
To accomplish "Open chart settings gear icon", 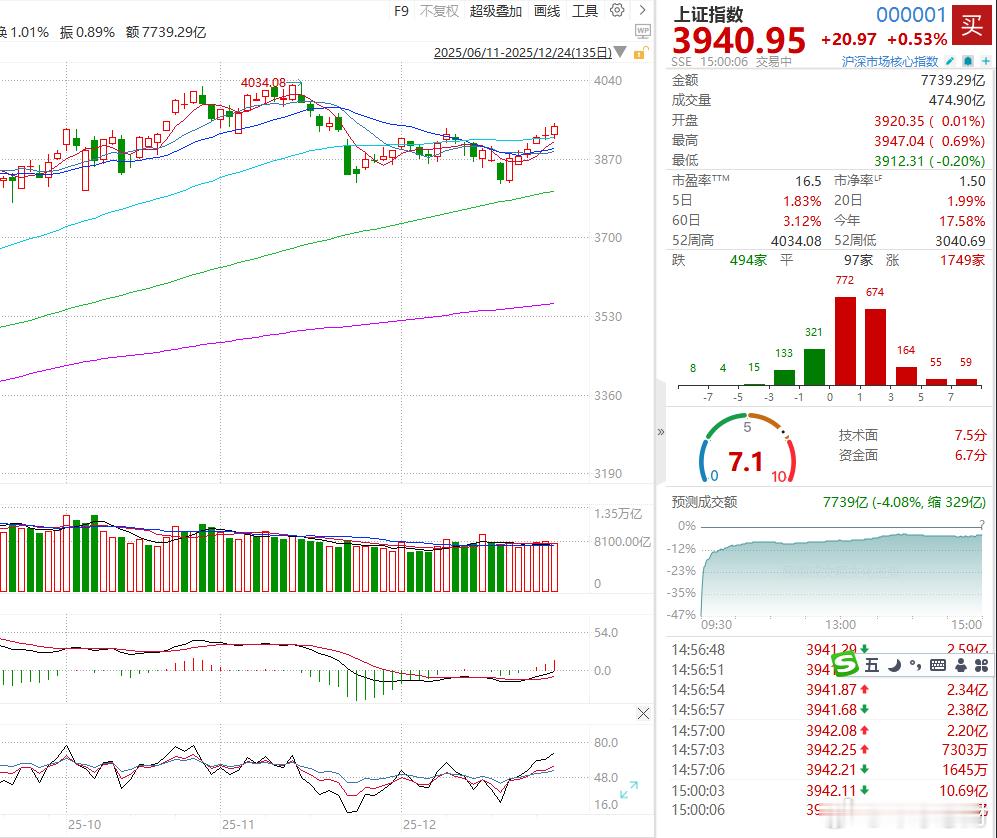I will 617,10.
